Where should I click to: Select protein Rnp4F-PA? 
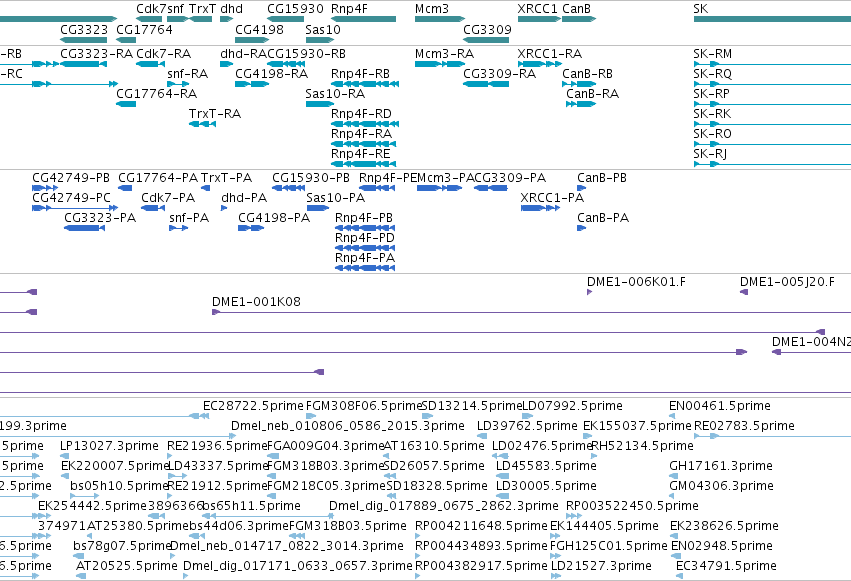(365, 269)
